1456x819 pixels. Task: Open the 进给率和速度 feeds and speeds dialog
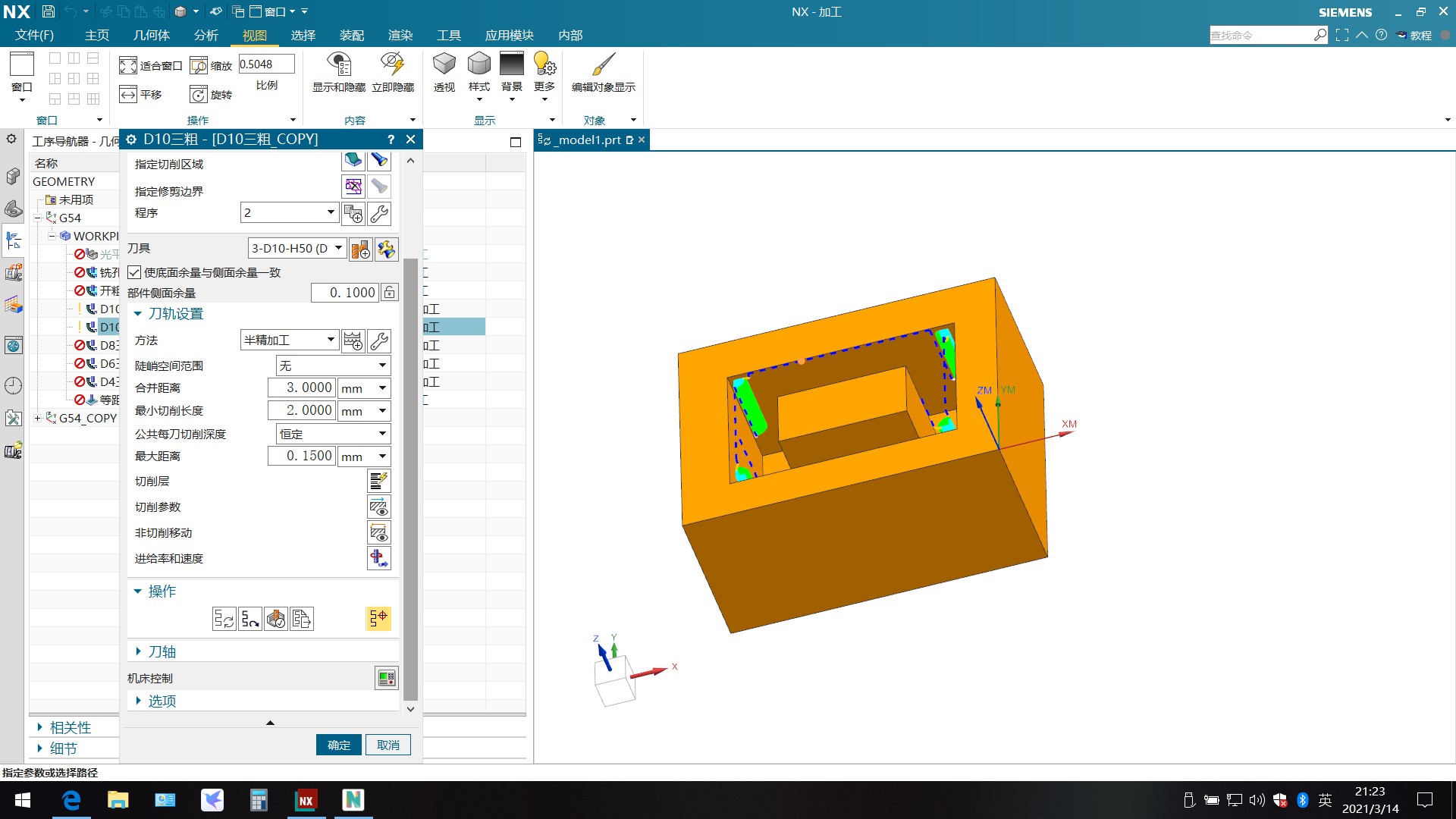tap(378, 558)
